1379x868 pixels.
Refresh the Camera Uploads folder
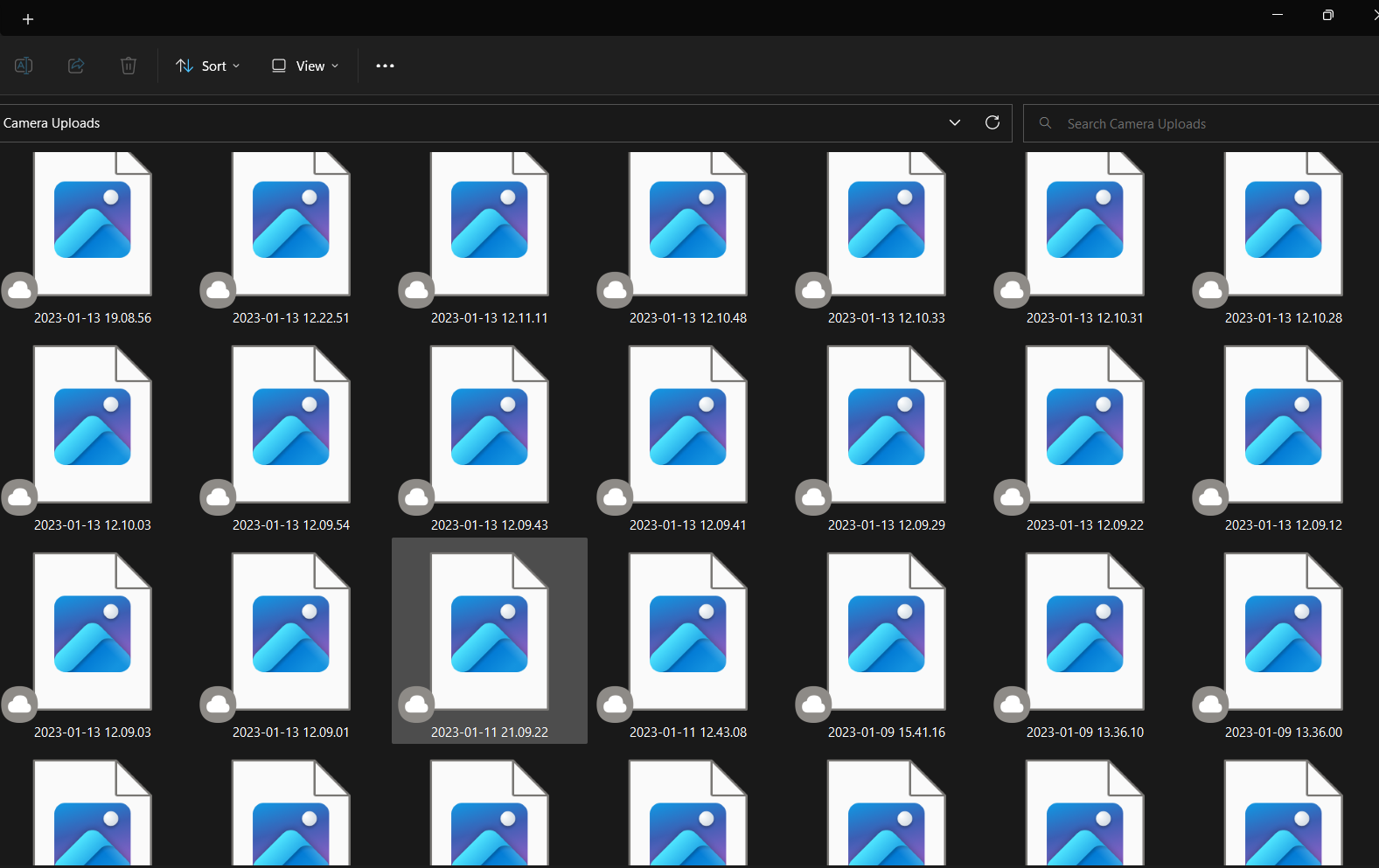click(x=992, y=122)
